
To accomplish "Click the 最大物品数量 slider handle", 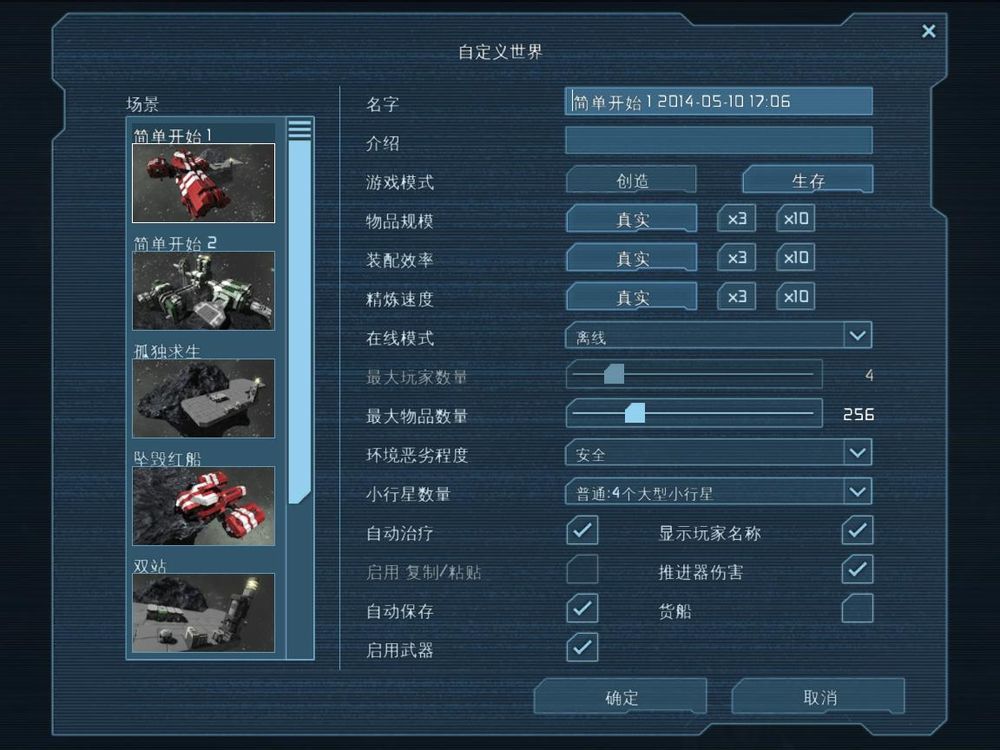I will click(635, 413).
